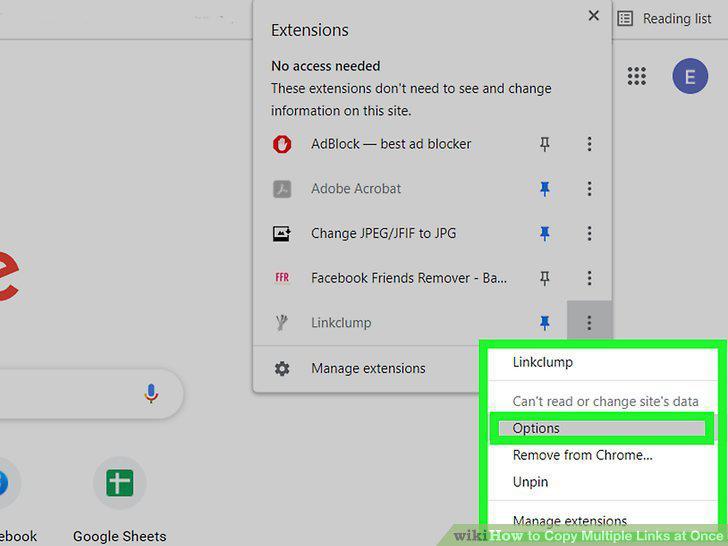The image size is (728, 546).
Task: Select the AdBlock — best ad blocker entry
Action: click(391, 144)
